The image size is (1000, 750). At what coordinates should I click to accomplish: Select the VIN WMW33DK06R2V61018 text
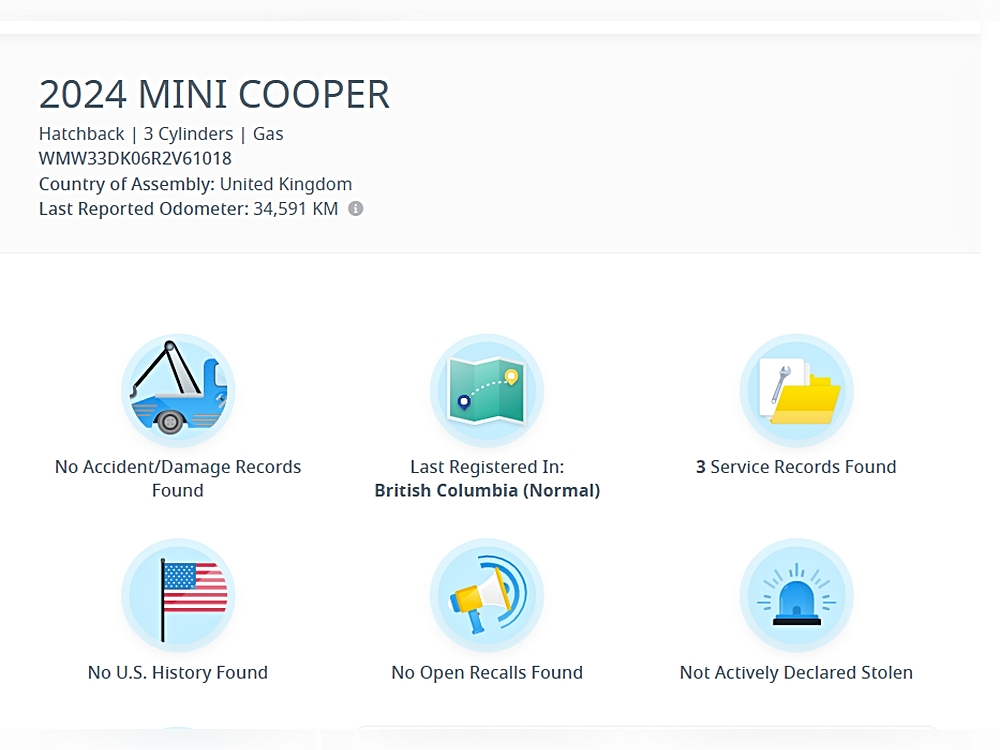point(135,158)
